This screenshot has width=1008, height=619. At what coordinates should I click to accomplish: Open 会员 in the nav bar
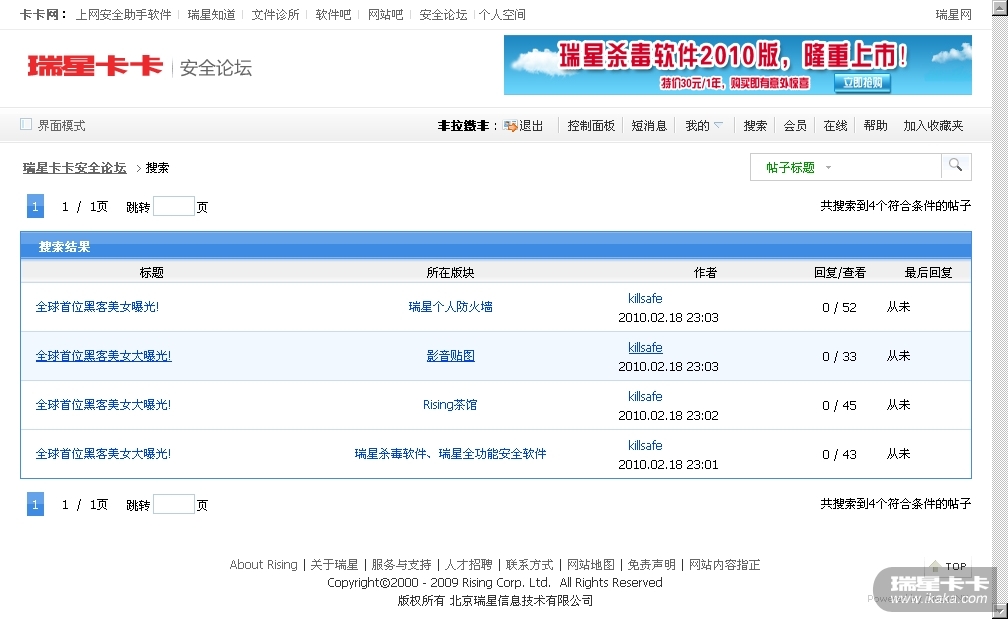point(795,126)
